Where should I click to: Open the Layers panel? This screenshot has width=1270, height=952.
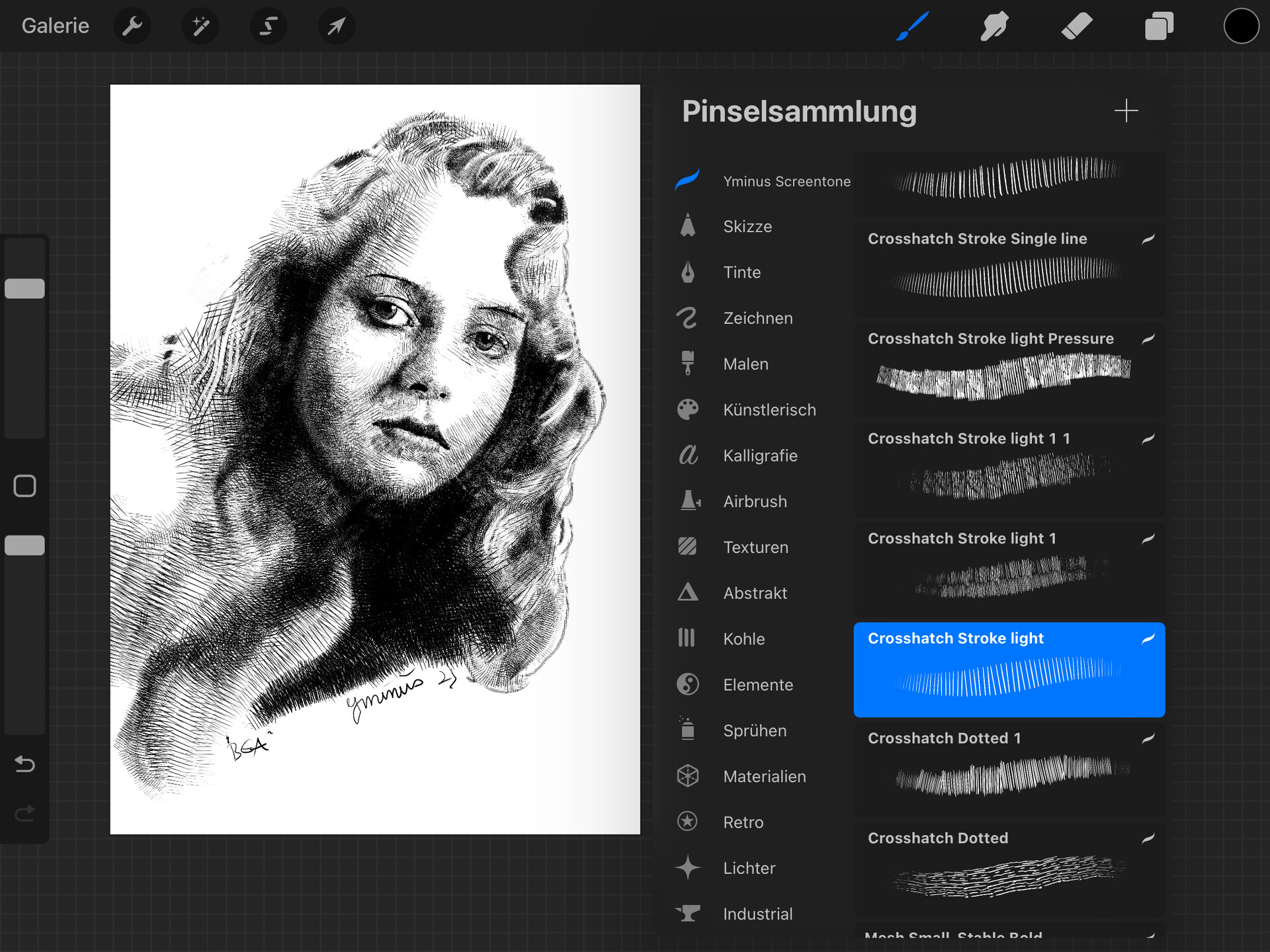1159,26
